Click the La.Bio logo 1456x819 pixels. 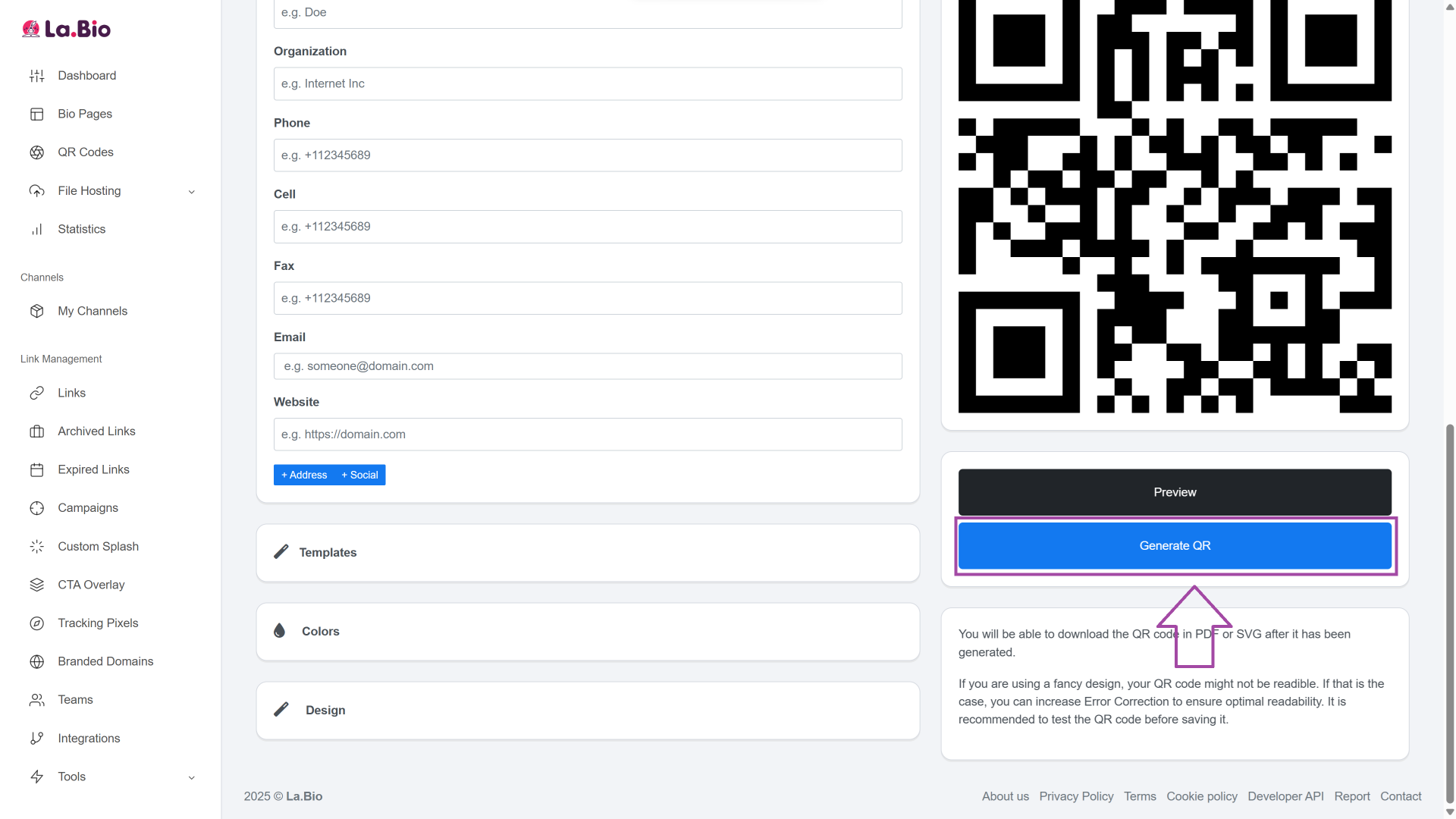coord(66,29)
